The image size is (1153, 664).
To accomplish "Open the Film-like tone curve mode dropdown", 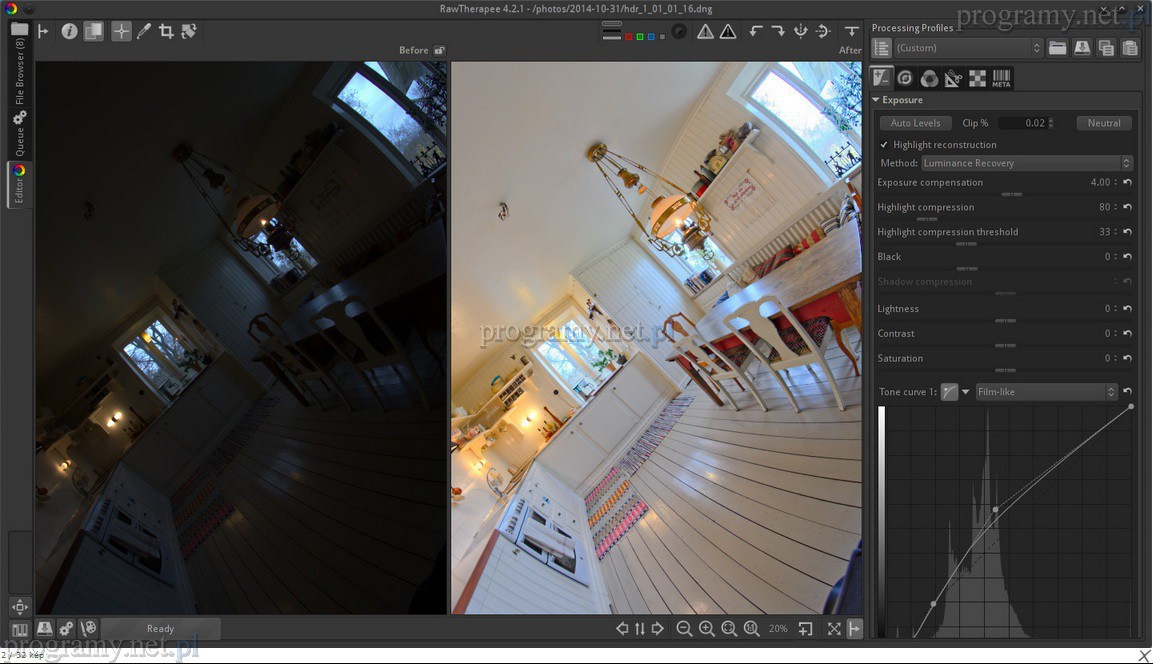I will pyautogui.click(x=1046, y=392).
